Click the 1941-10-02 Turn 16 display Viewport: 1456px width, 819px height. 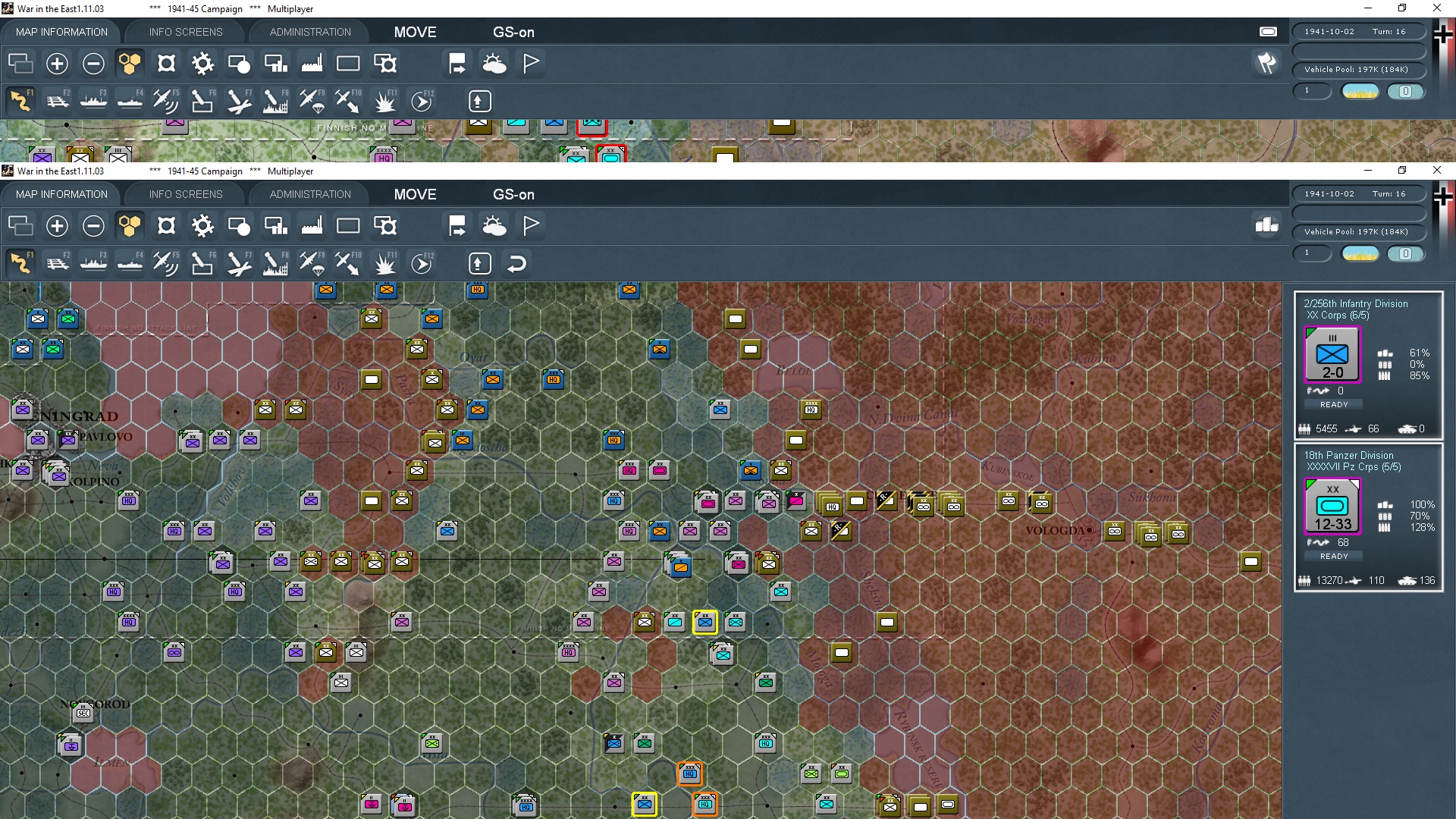[1359, 193]
